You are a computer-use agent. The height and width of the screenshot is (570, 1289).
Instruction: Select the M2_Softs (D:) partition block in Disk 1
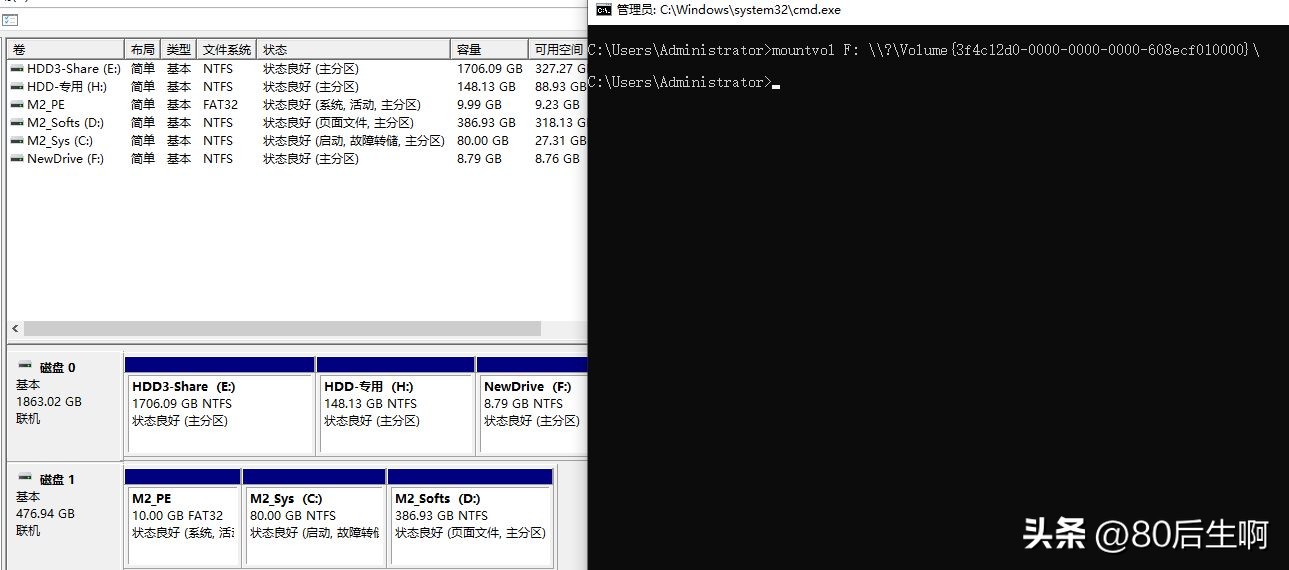click(470, 517)
